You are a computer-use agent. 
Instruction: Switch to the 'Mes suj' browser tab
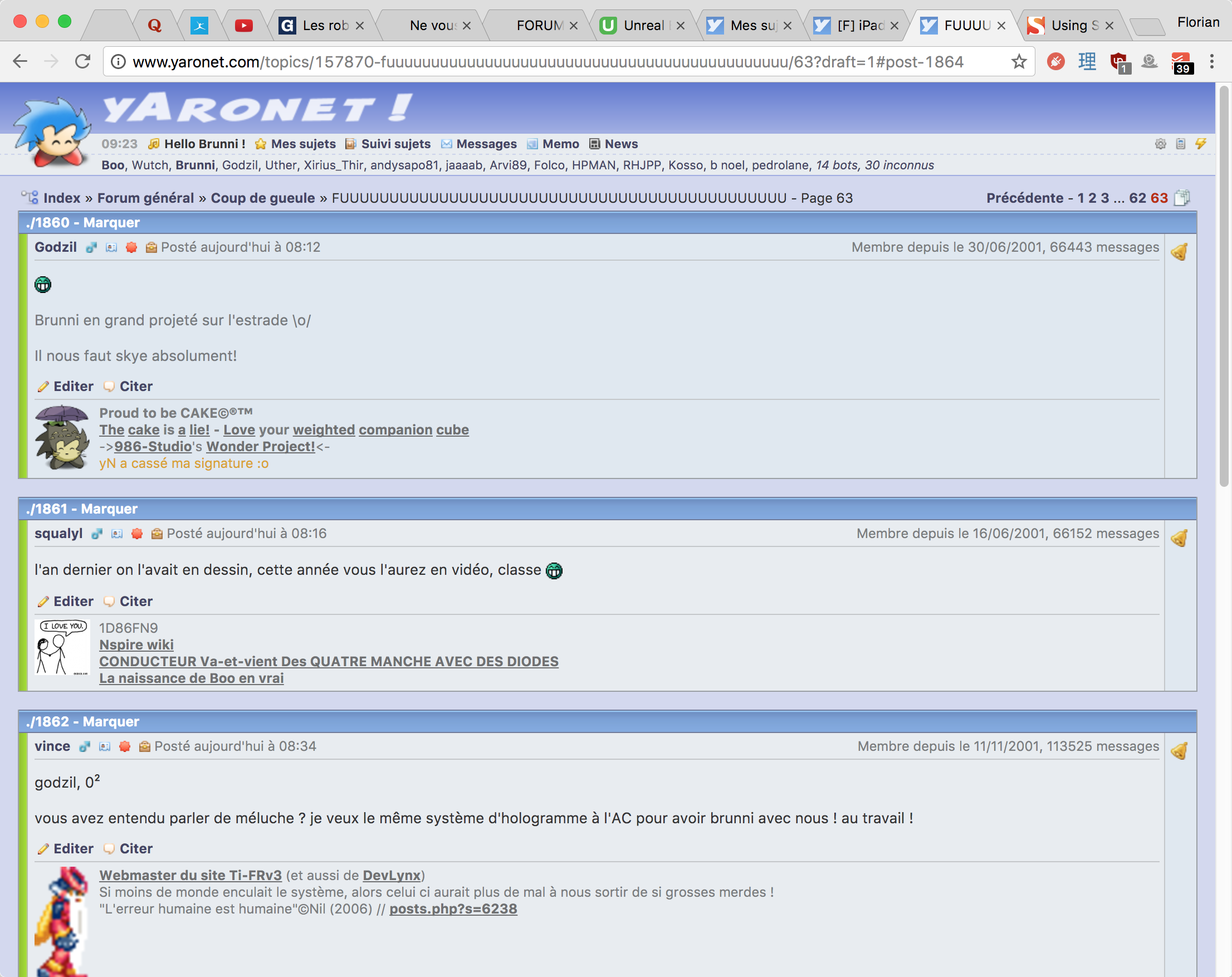[x=751, y=26]
